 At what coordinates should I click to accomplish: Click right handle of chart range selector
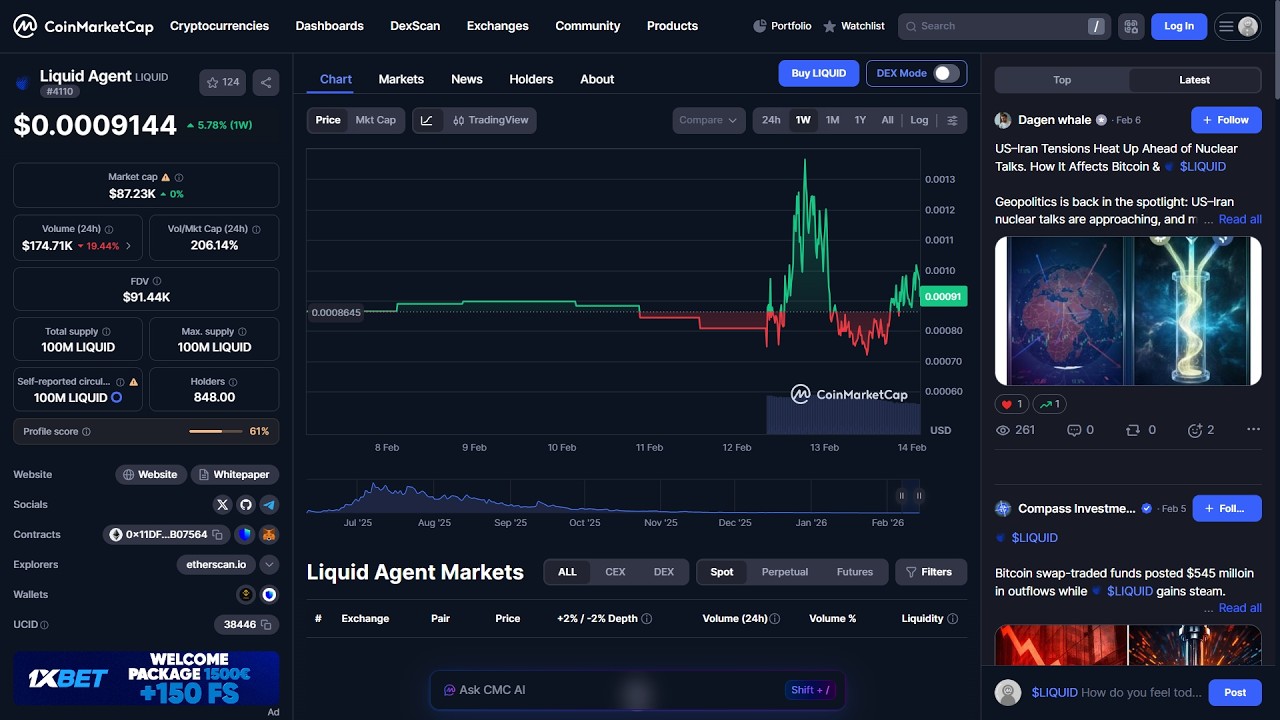[x=918, y=495]
